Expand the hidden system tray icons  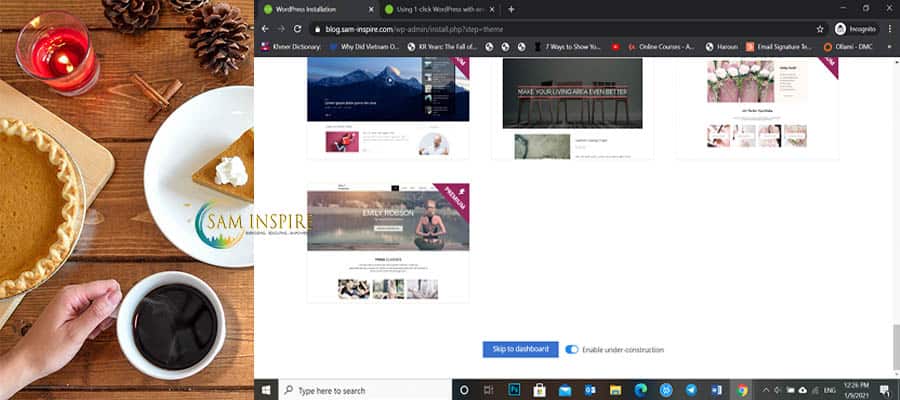tap(765, 390)
